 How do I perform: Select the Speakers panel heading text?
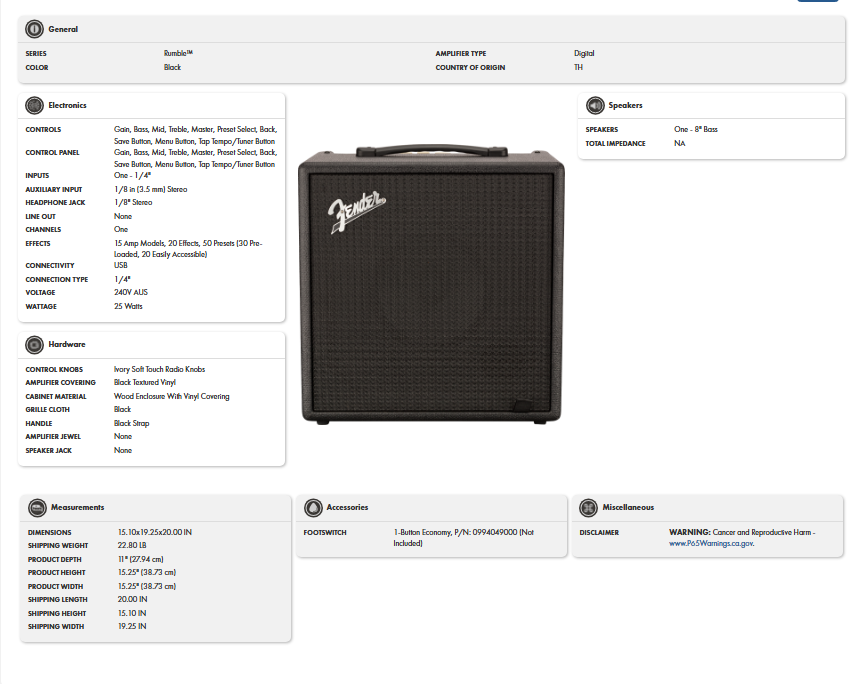point(625,105)
